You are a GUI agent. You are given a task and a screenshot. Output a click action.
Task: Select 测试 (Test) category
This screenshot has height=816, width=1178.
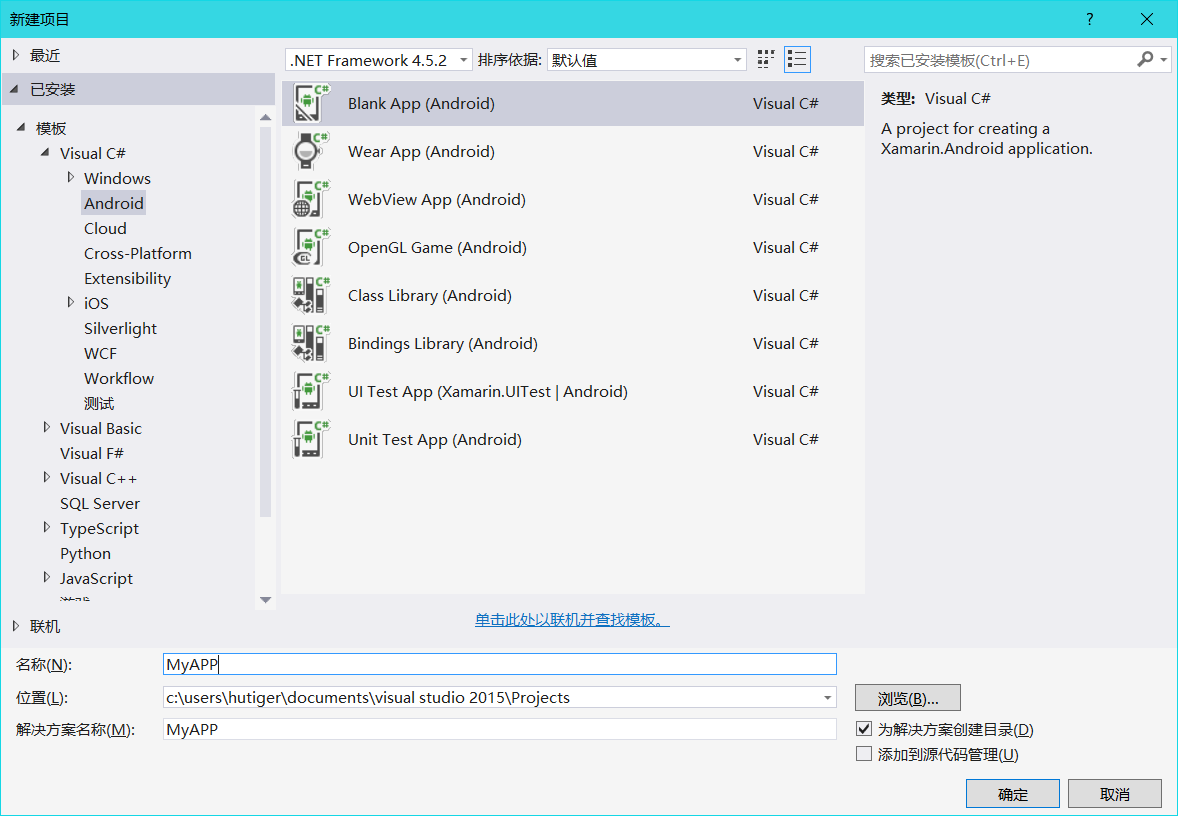click(x=99, y=403)
